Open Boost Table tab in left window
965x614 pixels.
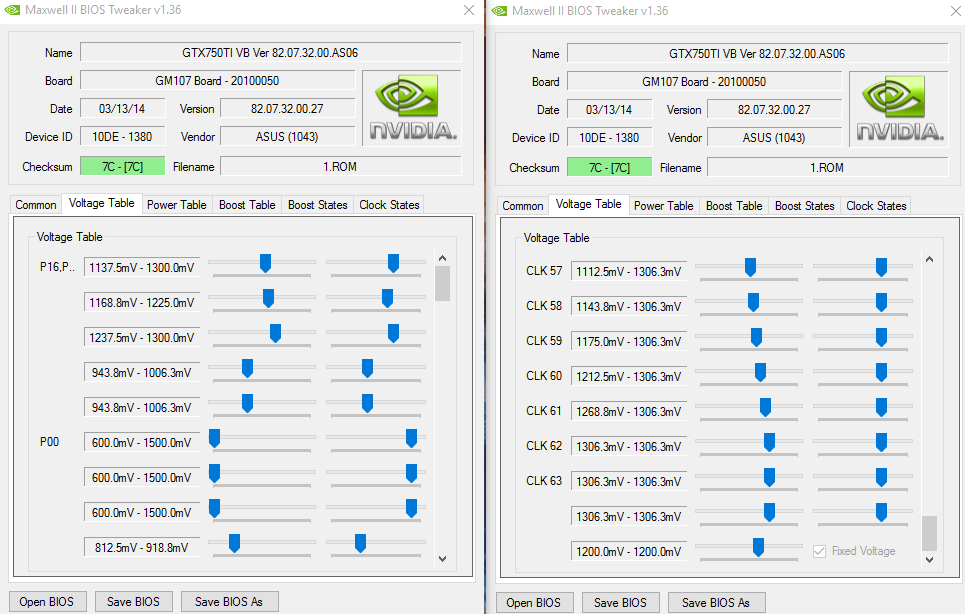point(247,205)
